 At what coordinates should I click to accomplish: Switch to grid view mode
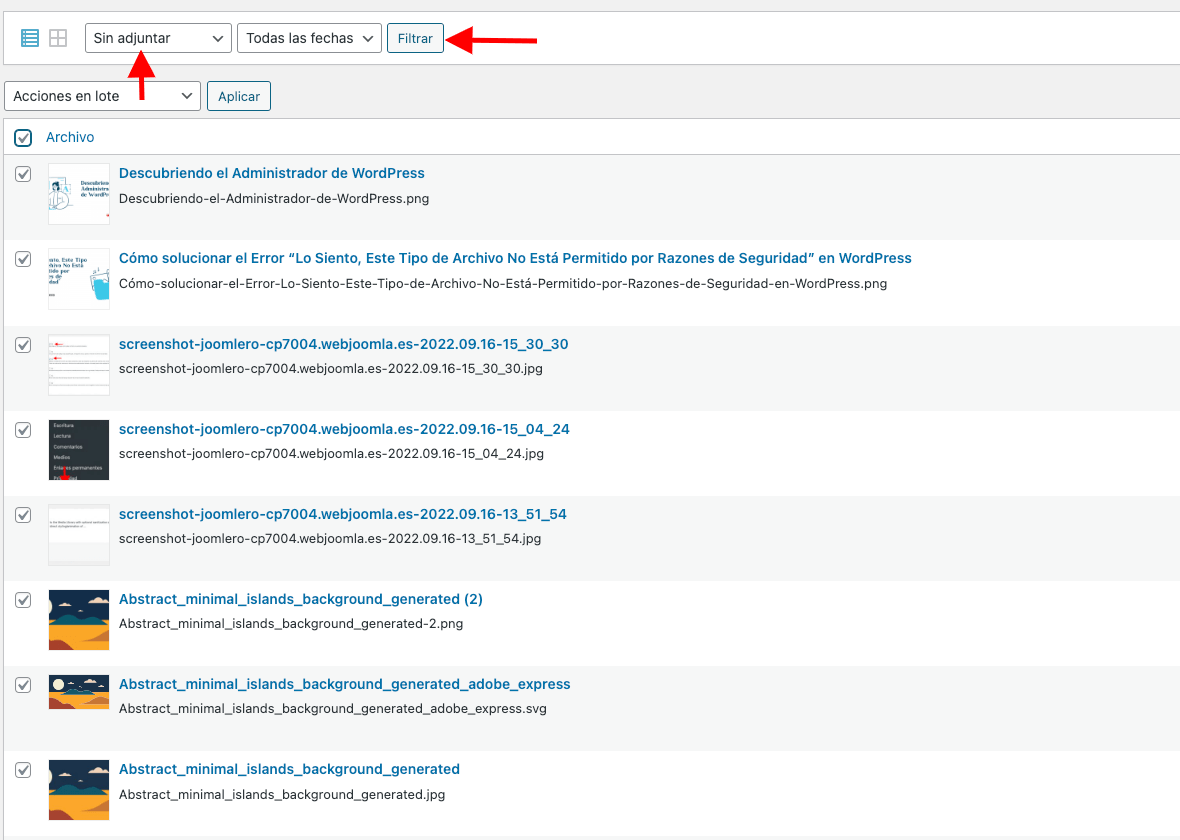coord(58,38)
